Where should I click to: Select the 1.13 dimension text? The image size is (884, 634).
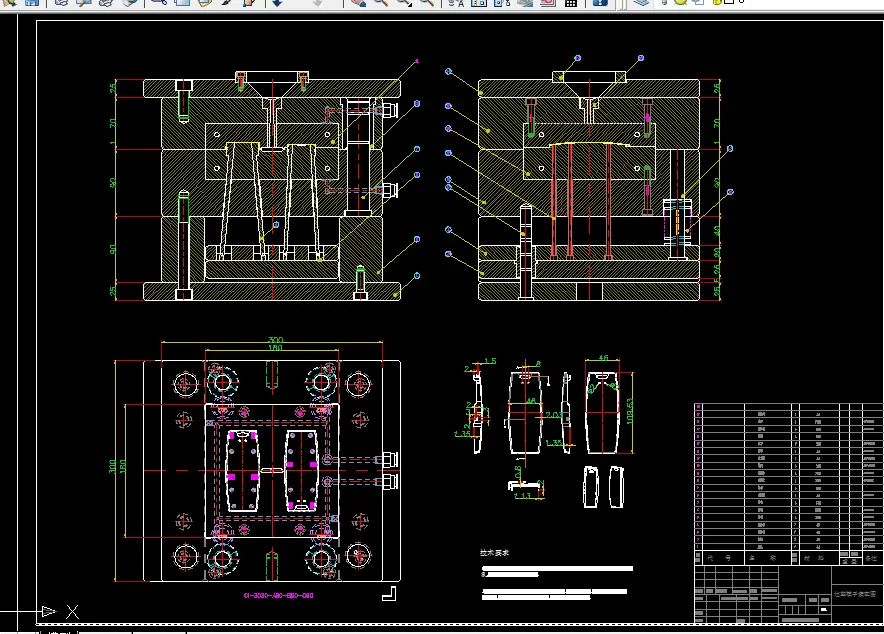coord(522,495)
